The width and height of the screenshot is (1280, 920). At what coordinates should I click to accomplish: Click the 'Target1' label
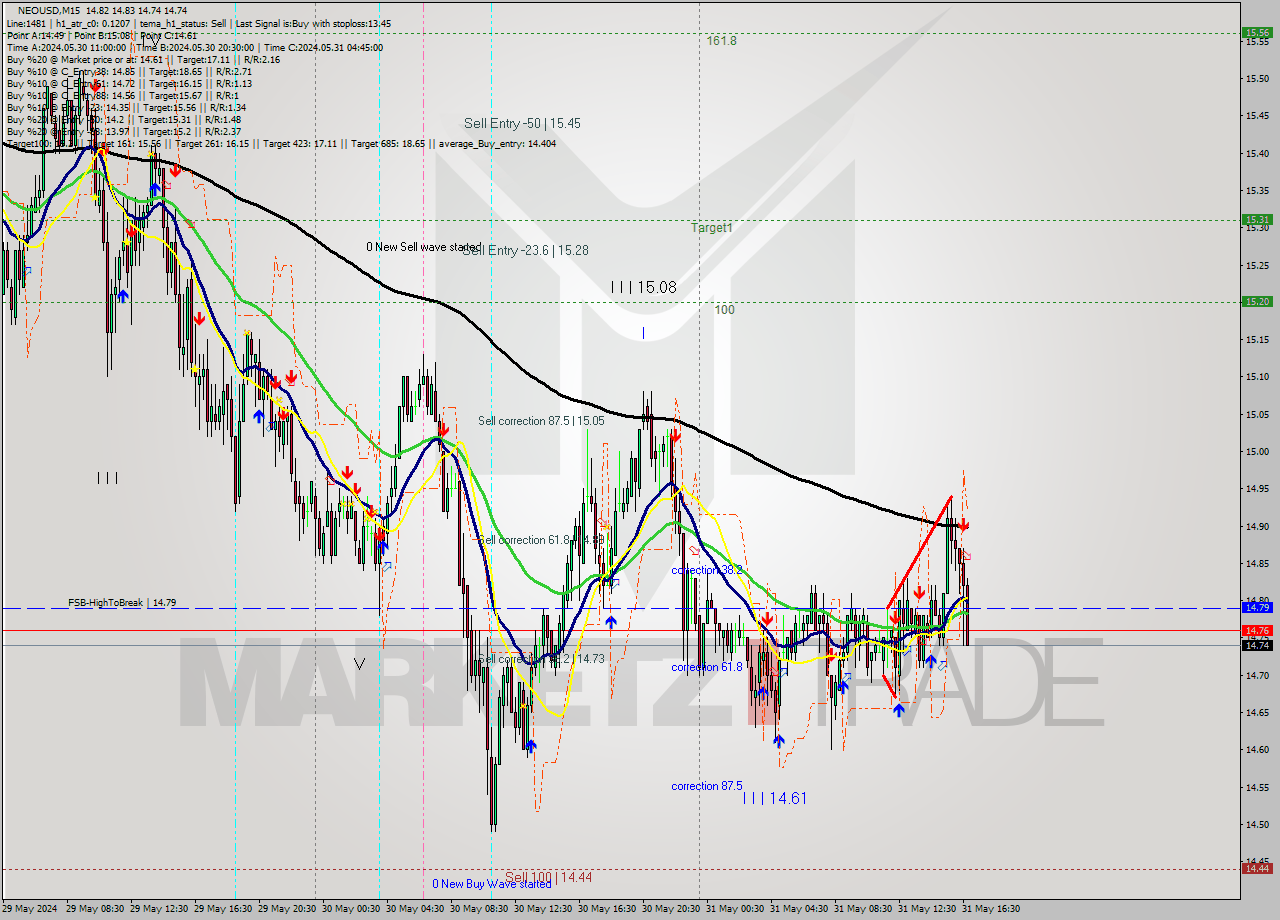pos(712,228)
